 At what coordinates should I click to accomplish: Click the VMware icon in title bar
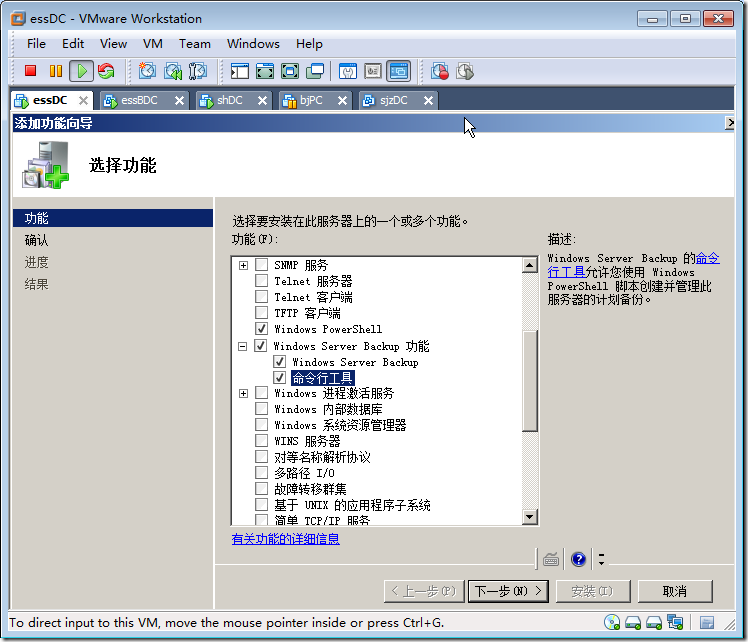(x=18, y=19)
